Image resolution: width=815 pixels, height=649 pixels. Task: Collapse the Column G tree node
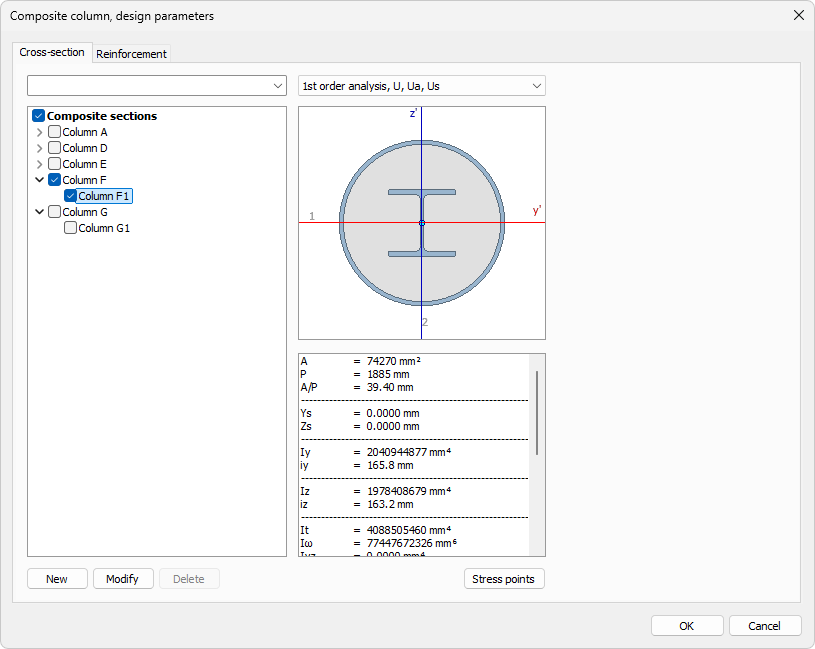coord(40,211)
